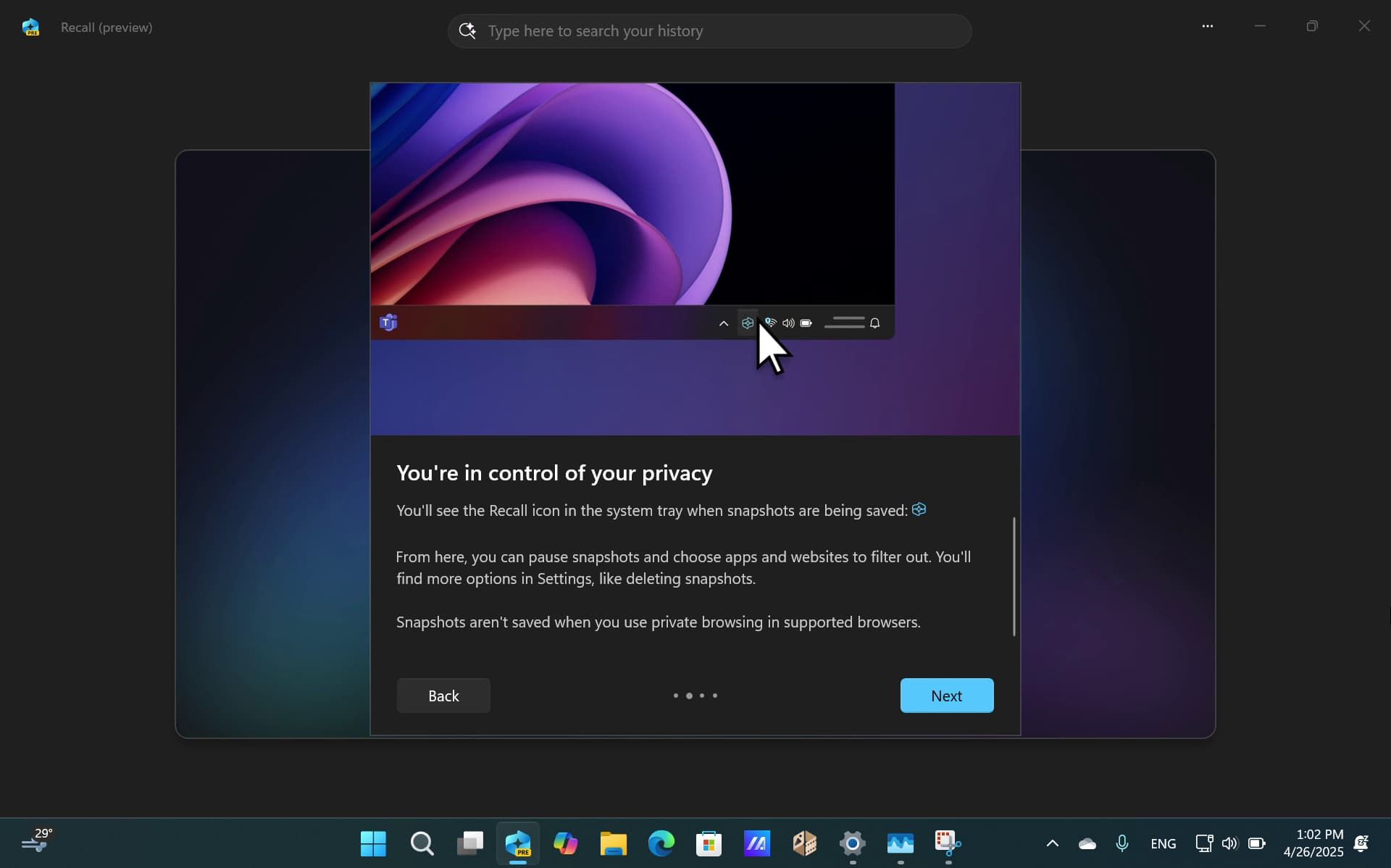Open the wooden box app icon in taskbar

pos(805,843)
